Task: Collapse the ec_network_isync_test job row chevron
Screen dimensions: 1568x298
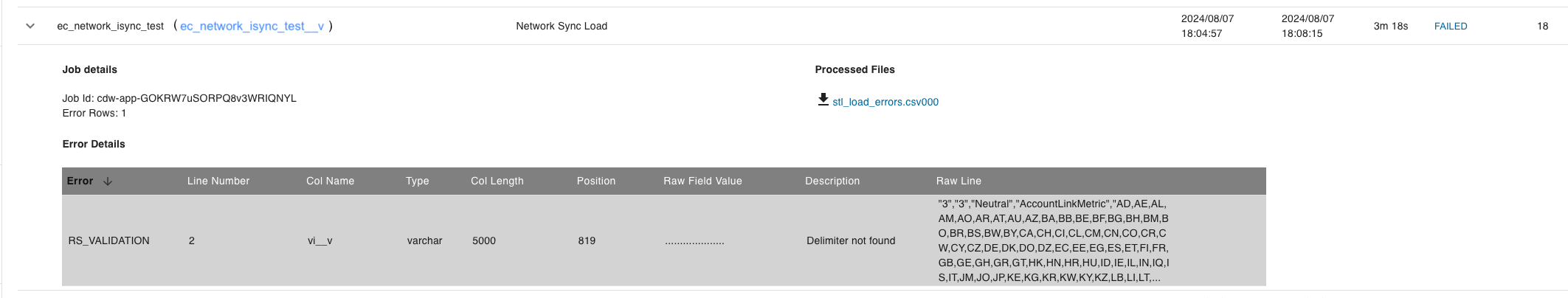Action: (30, 26)
